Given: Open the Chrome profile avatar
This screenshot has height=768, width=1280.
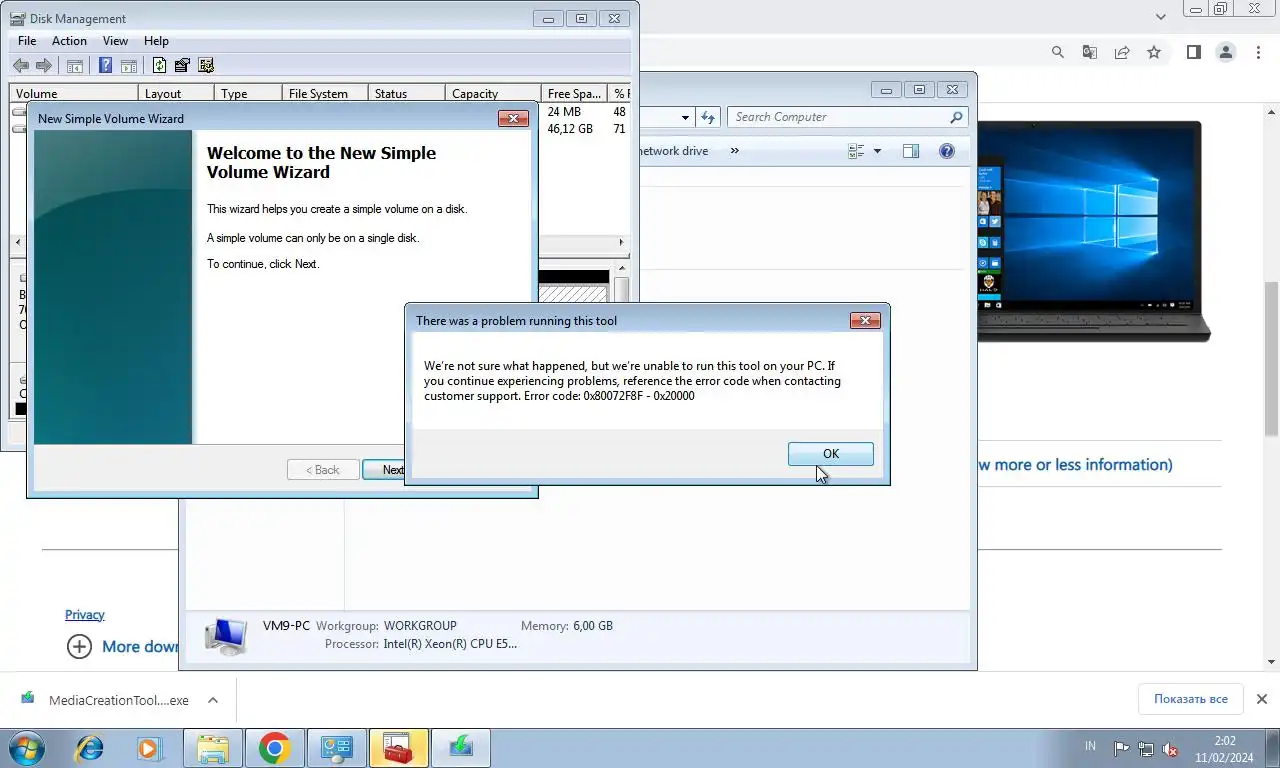Looking at the screenshot, I should [x=1226, y=52].
